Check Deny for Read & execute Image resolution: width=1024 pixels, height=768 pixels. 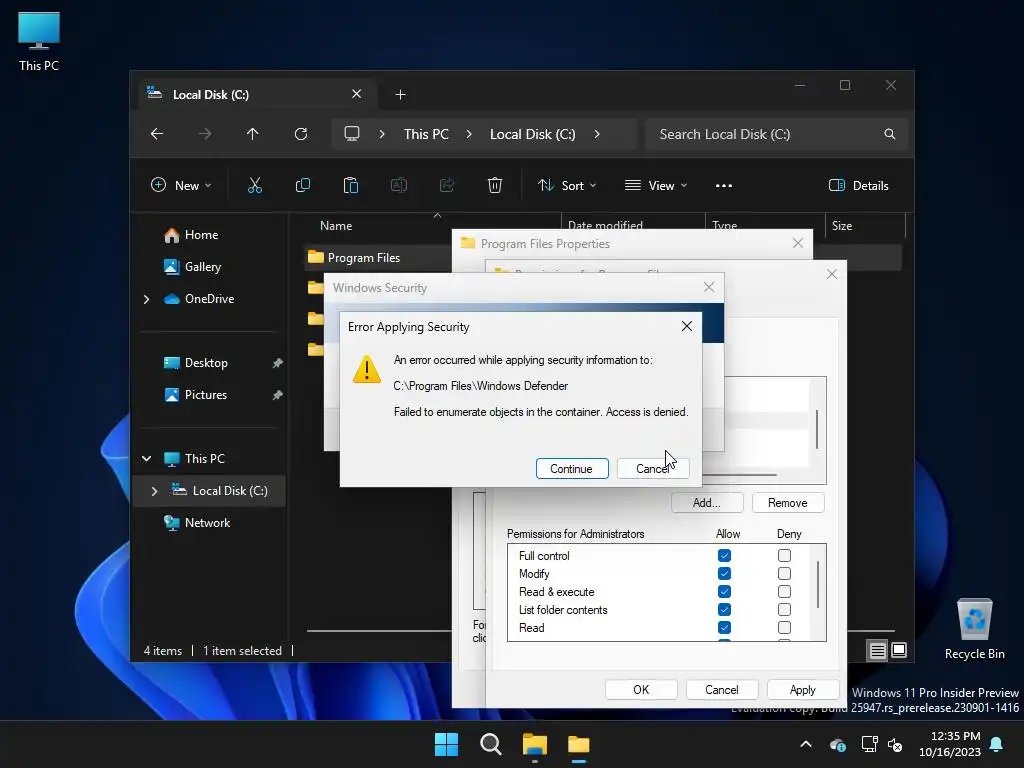pyautogui.click(x=784, y=591)
